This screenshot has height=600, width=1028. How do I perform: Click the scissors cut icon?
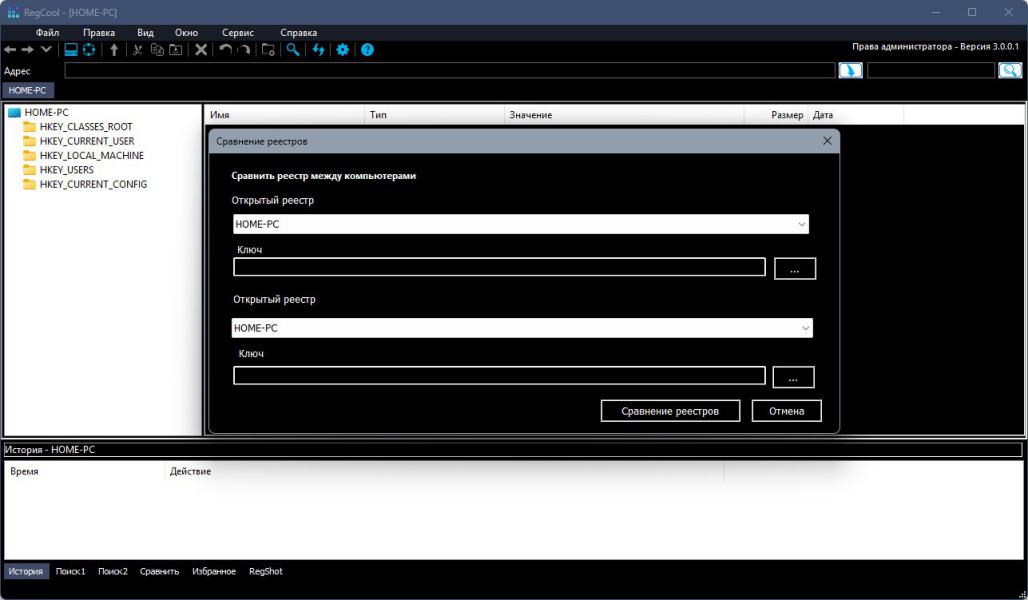click(138, 50)
